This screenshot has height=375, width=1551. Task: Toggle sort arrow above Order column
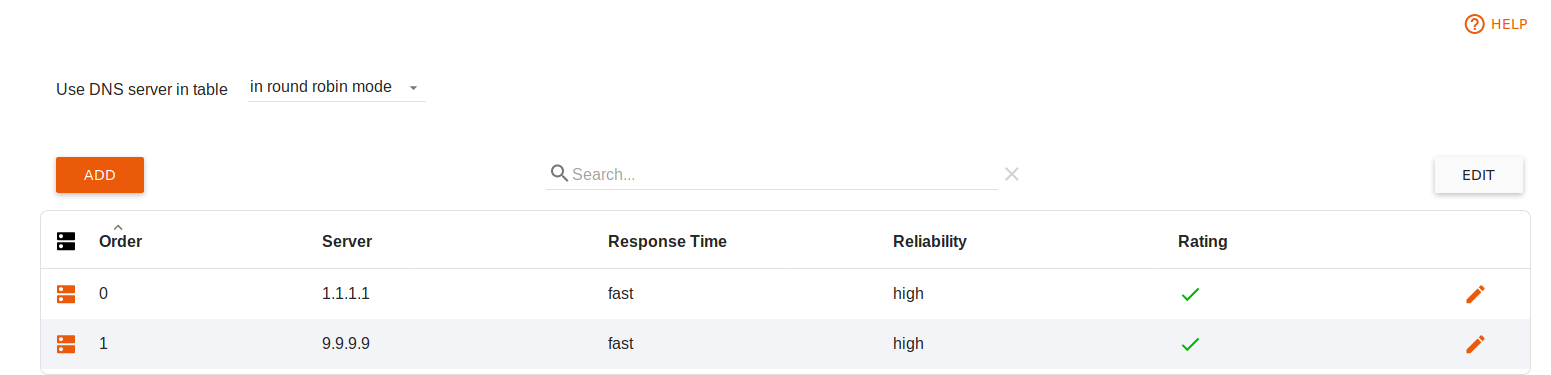[x=118, y=227]
